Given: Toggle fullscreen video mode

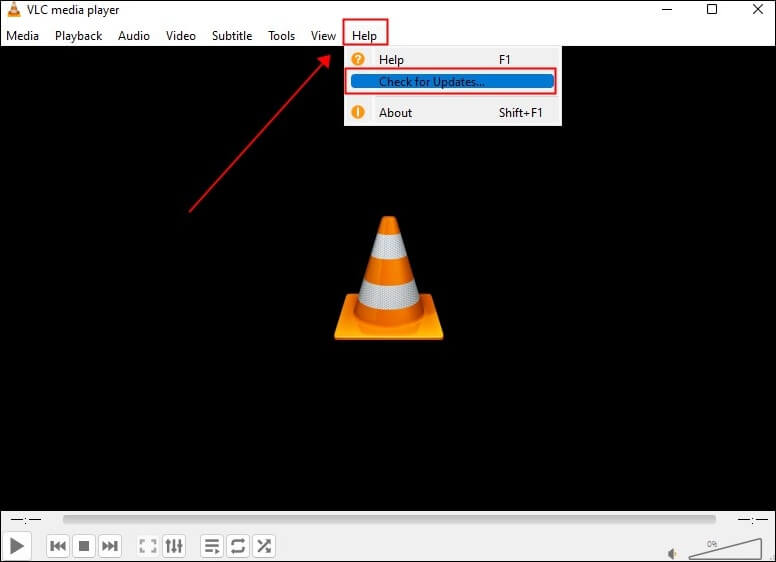Looking at the screenshot, I should pos(148,546).
